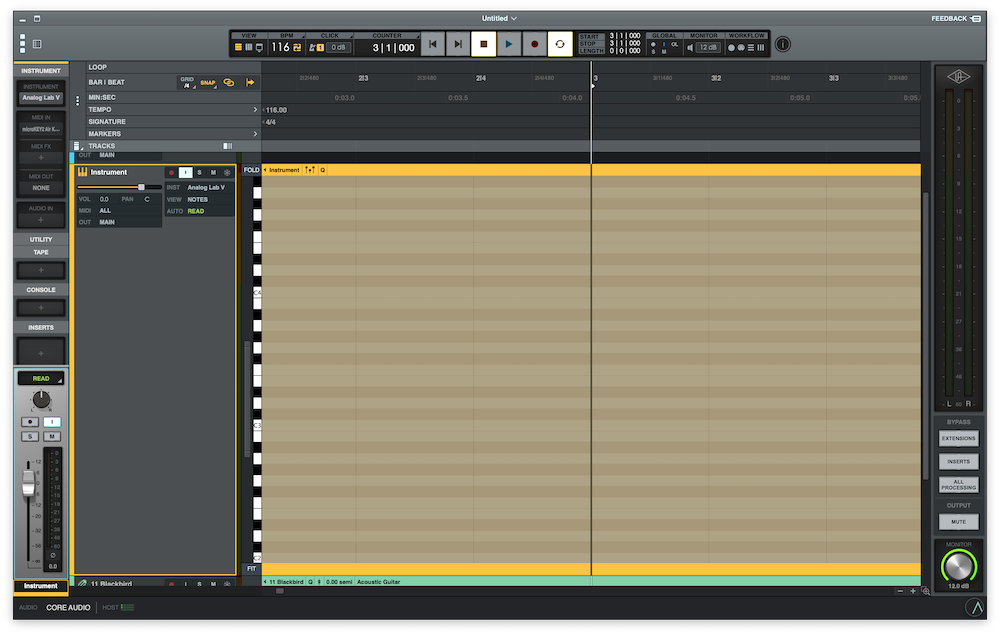
Task: Click the link icon next to SNAP
Action: (229, 82)
